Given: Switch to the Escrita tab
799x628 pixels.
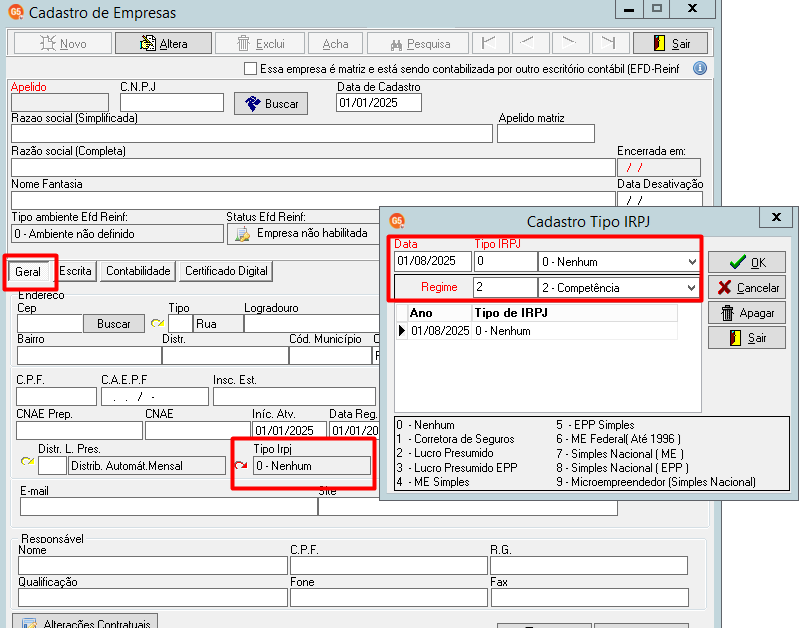Looking at the screenshot, I should (x=75, y=271).
